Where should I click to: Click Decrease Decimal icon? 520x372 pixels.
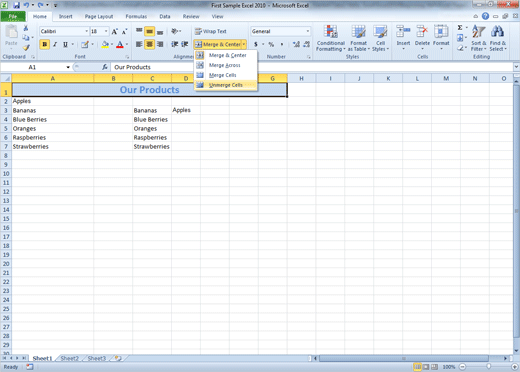[307, 44]
